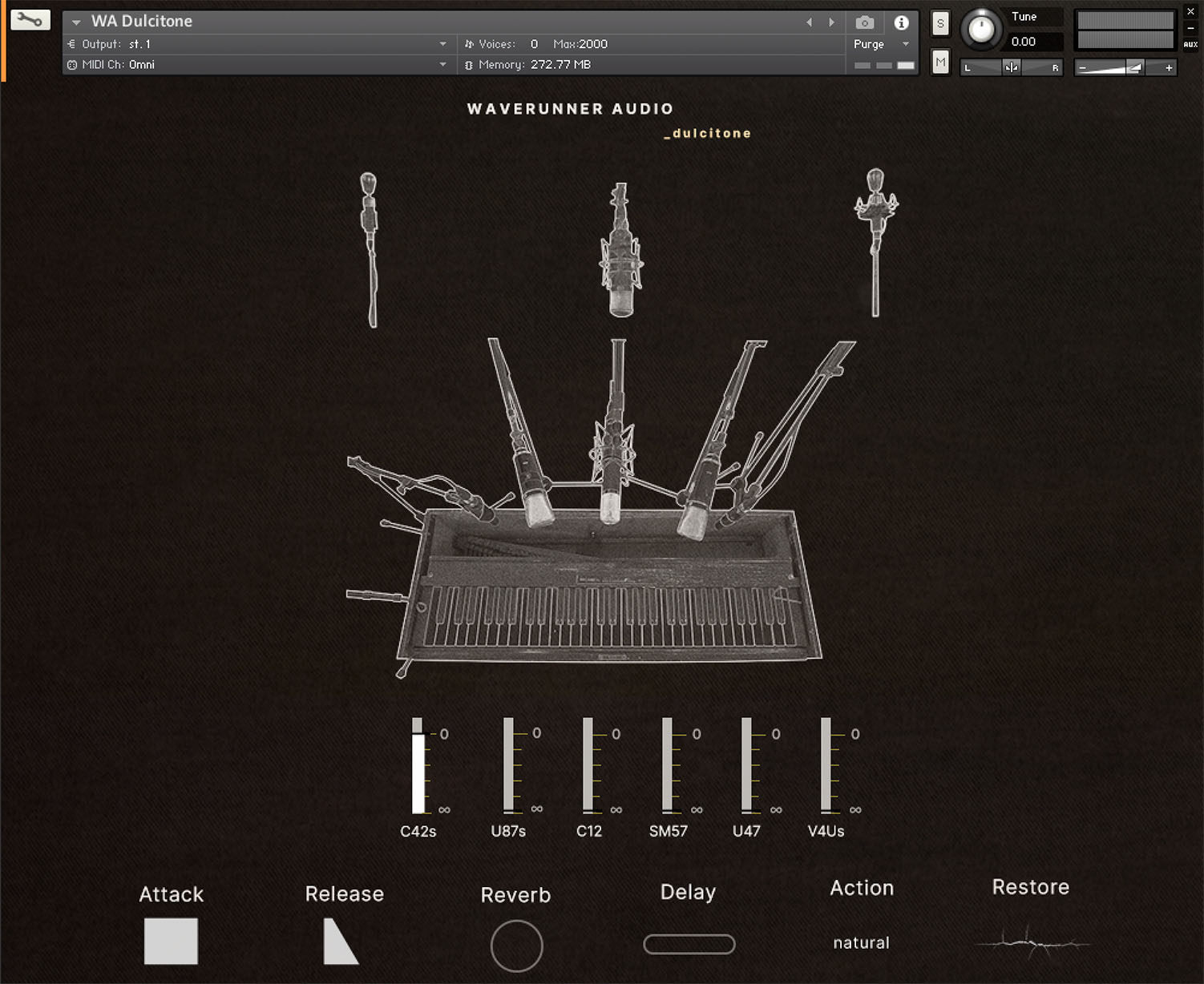This screenshot has height=984, width=1204.
Task: Open the instrument info icon
Action: point(901,22)
